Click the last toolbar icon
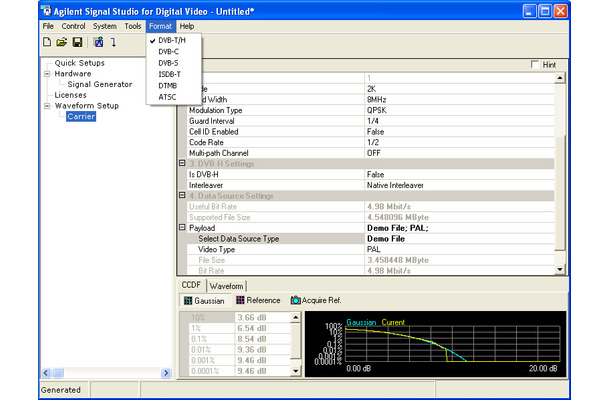Viewport: 610px width, 400px height. click(113, 42)
